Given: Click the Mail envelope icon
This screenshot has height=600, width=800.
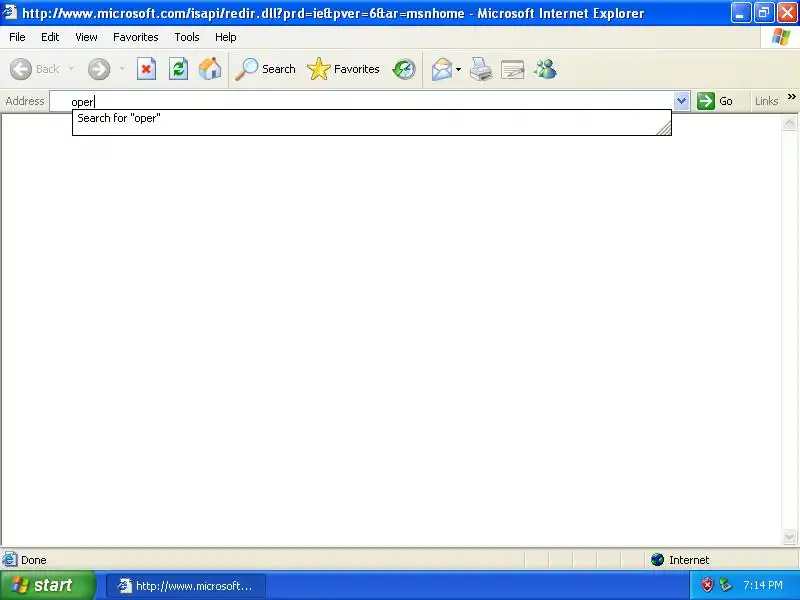Looking at the screenshot, I should [x=442, y=69].
